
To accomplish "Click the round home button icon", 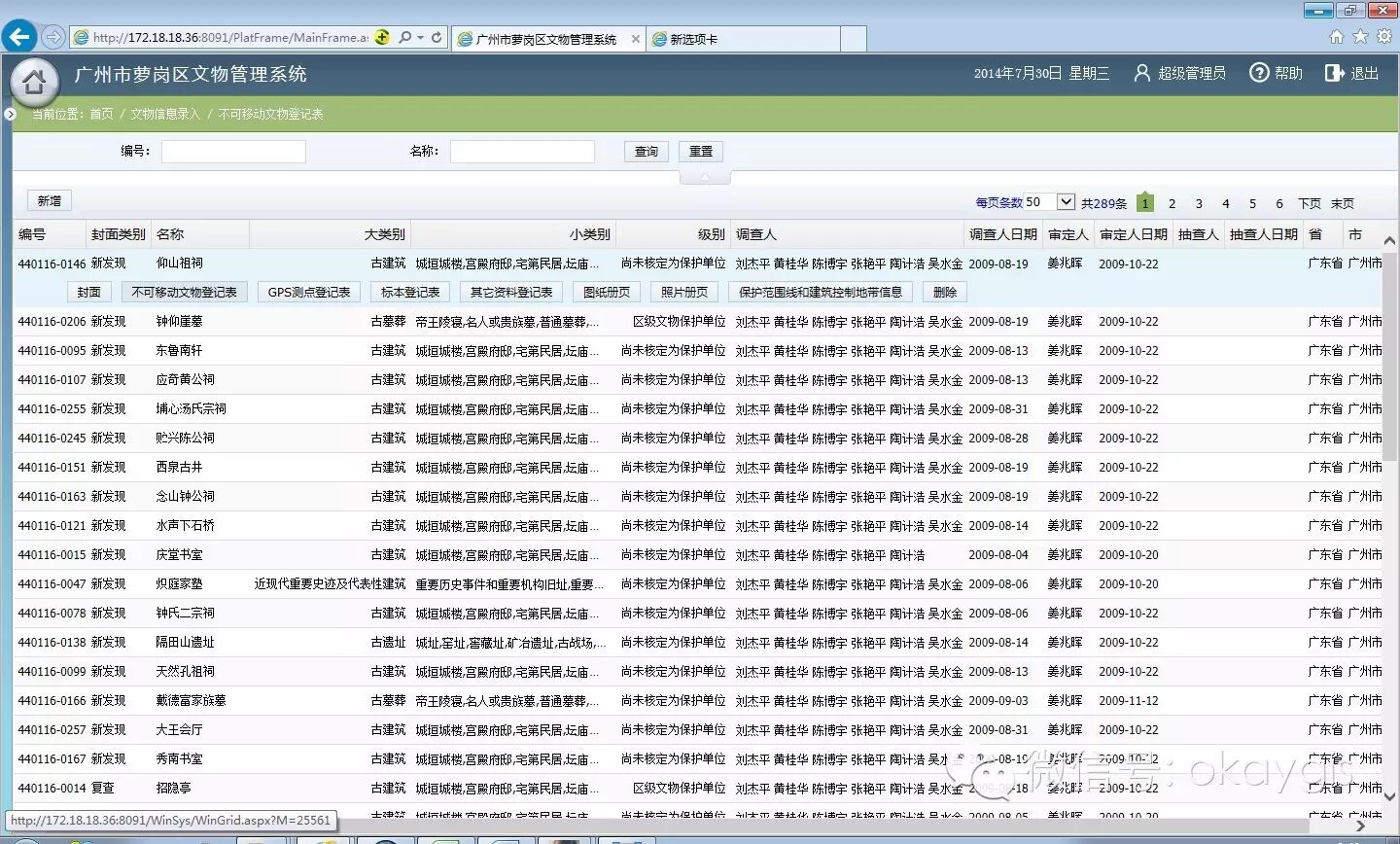I will (x=34, y=82).
